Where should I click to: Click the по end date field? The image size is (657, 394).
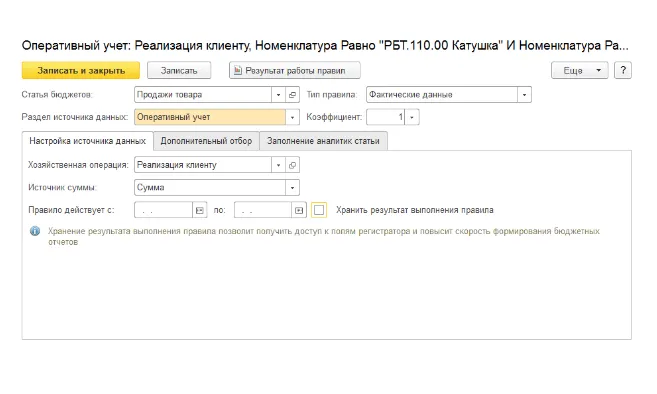[x=263, y=210]
